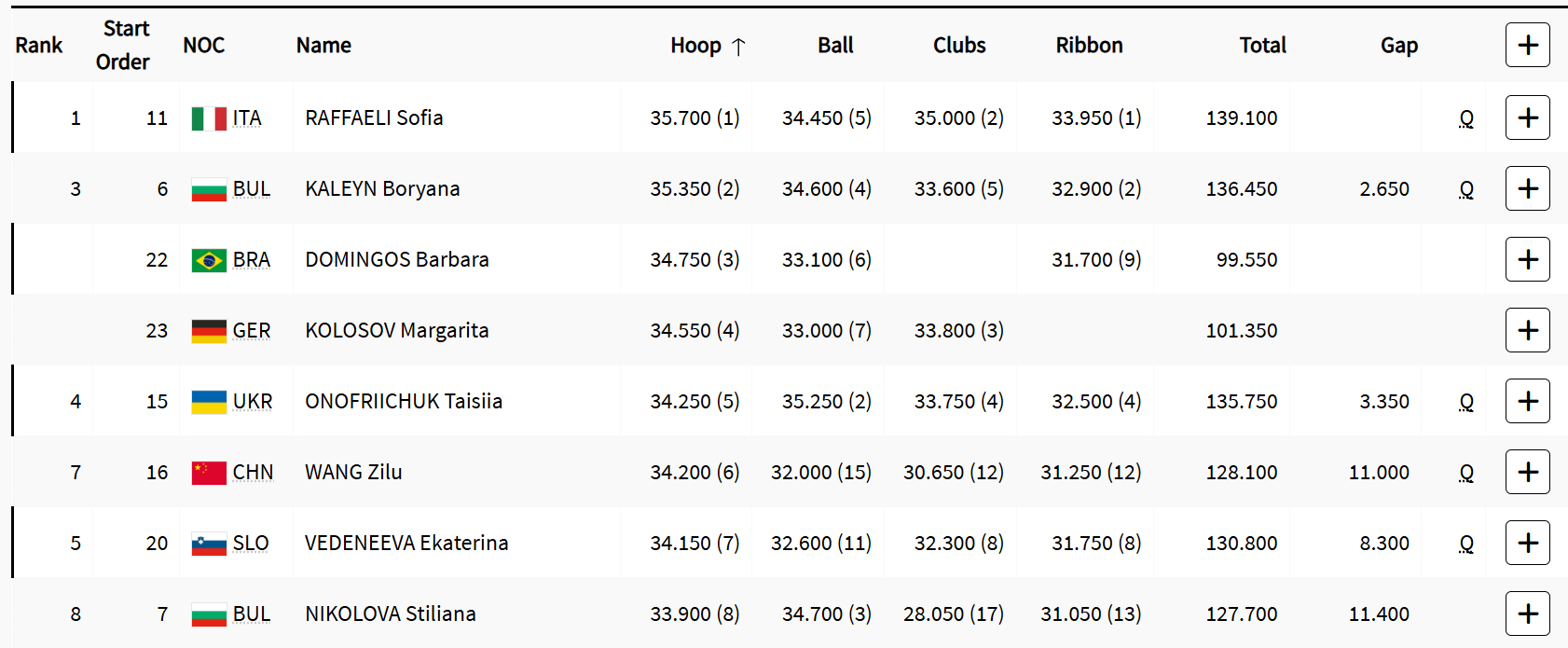Sort table by Ball column header

pyautogui.click(x=835, y=45)
